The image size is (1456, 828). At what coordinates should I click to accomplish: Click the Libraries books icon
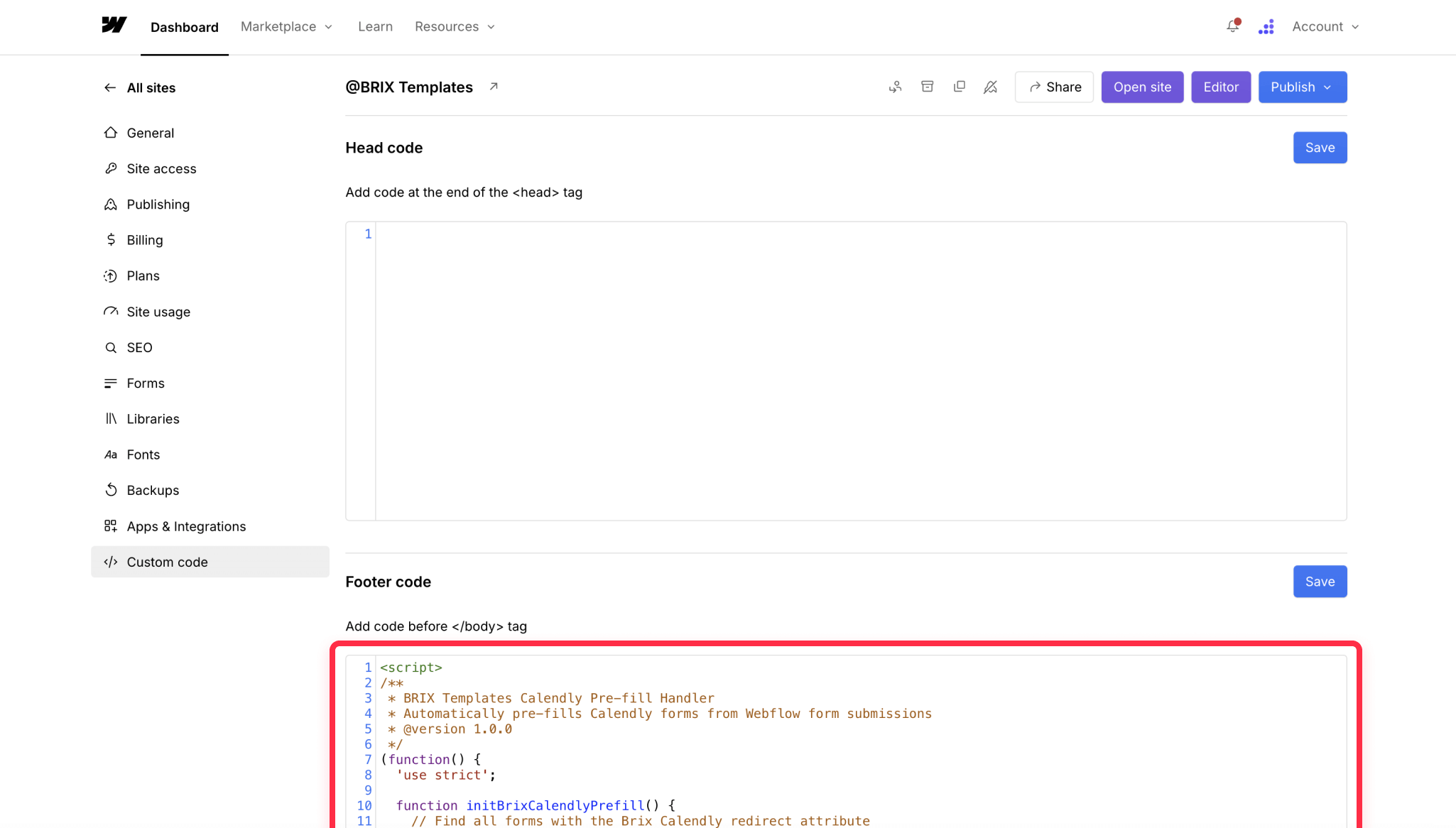(x=110, y=419)
